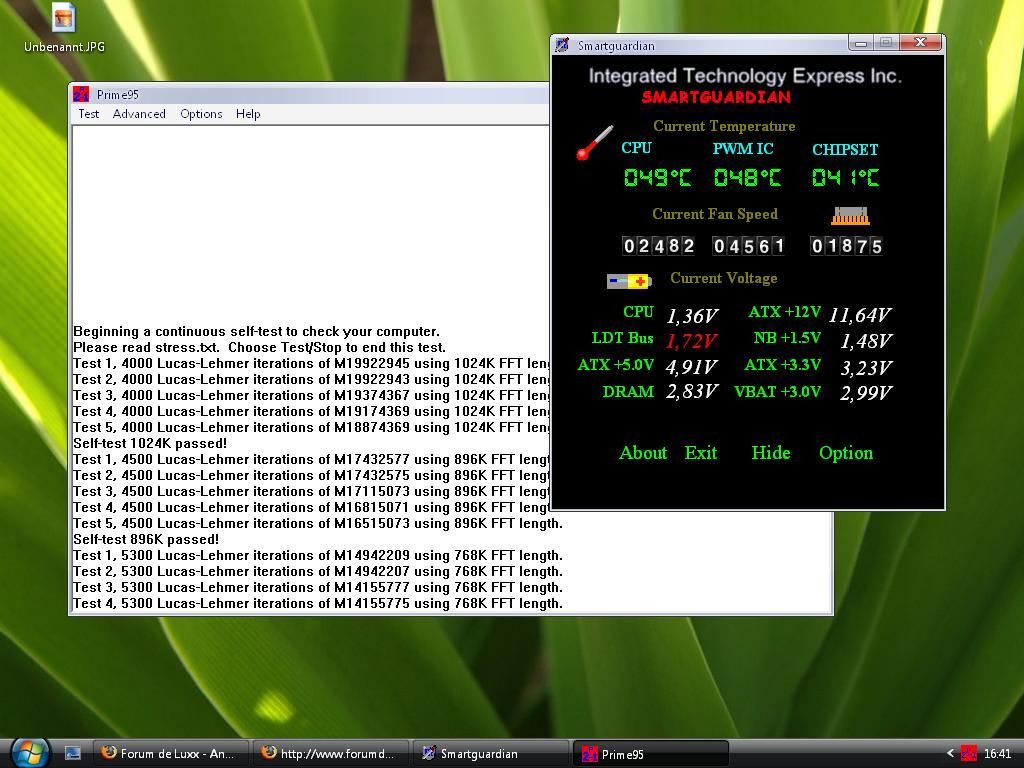Viewport: 1024px width, 768px height.
Task: Click the 'Current Fan Speed' heading
Action: [715, 214]
